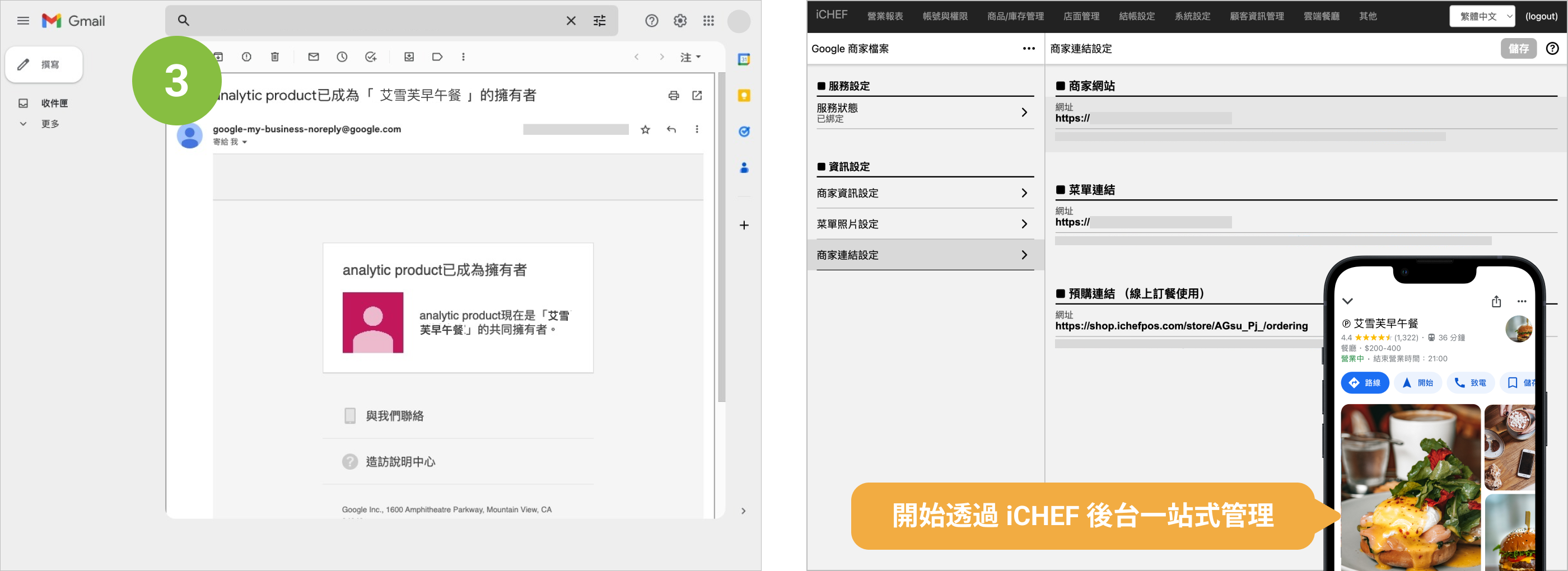1568x571 pixels.
Task: Open Gmail settings gear icon
Action: point(680,21)
